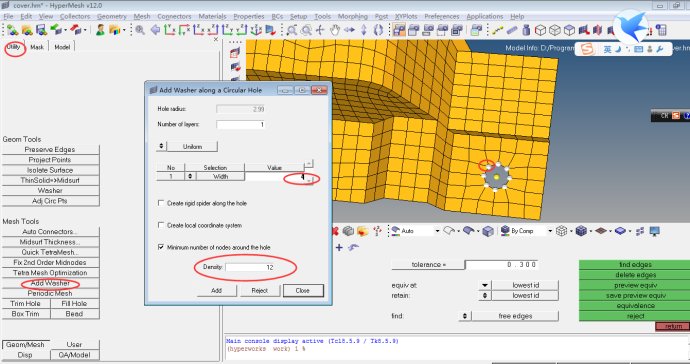Image resolution: width=690 pixels, height=364 pixels.
Task: Click the Add button in washer dialog
Action: pos(217,290)
